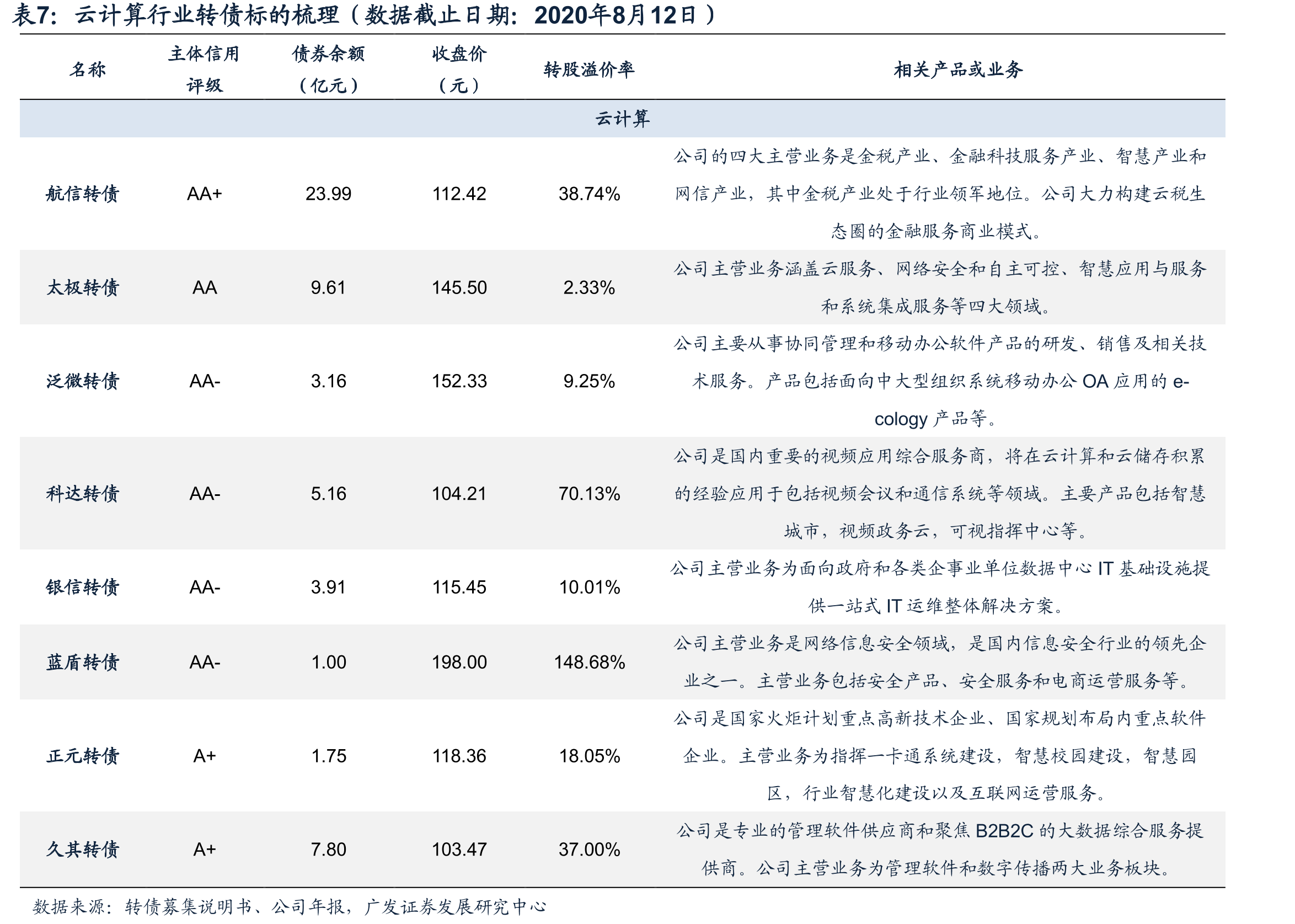The image size is (1295, 924).
Task: Click the table title '表7: 云计算行业转债标的梳理'
Action: (176, 15)
